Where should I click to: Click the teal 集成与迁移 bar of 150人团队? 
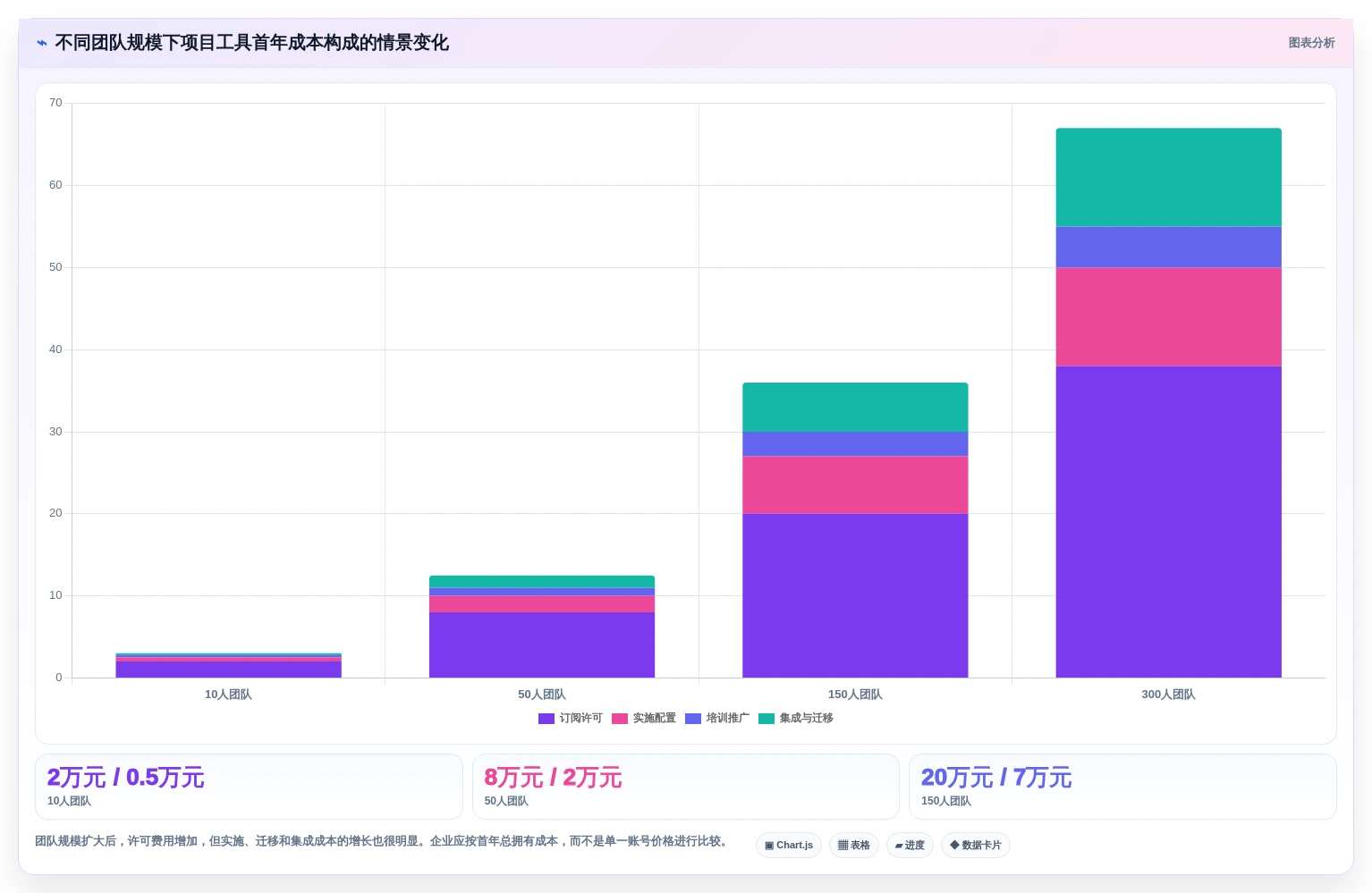pos(855,408)
